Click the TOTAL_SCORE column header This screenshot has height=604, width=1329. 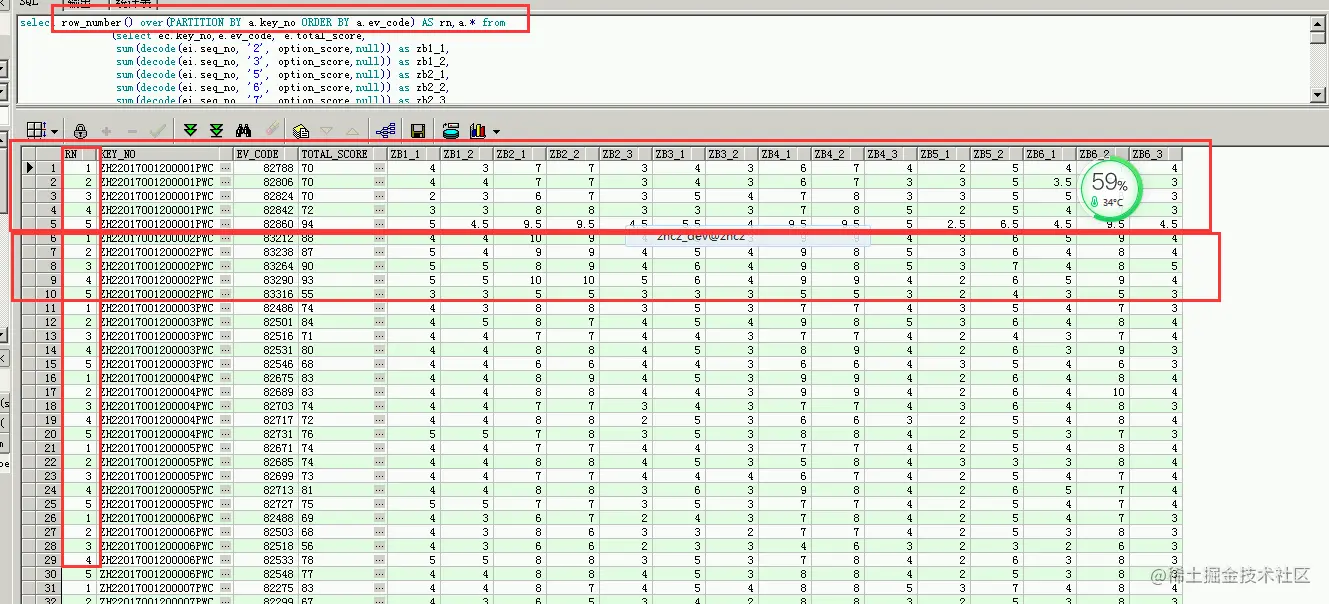click(x=342, y=154)
